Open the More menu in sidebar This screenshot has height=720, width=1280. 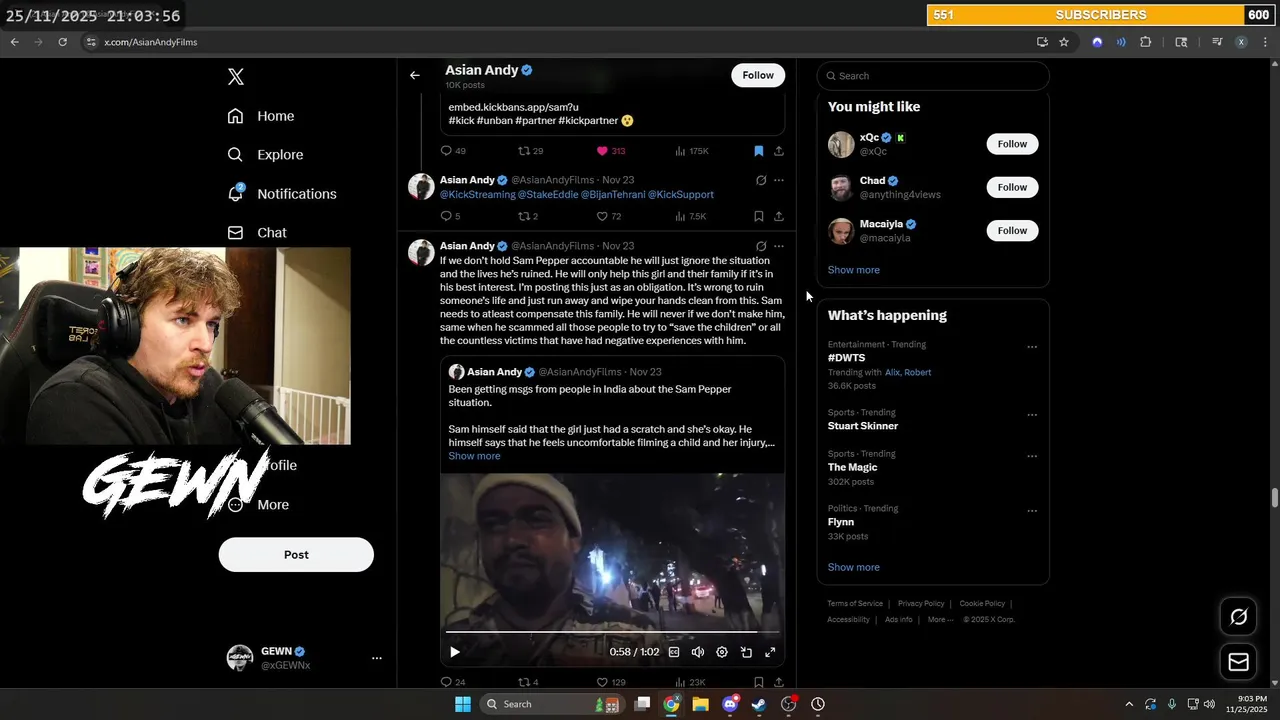point(258,505)
